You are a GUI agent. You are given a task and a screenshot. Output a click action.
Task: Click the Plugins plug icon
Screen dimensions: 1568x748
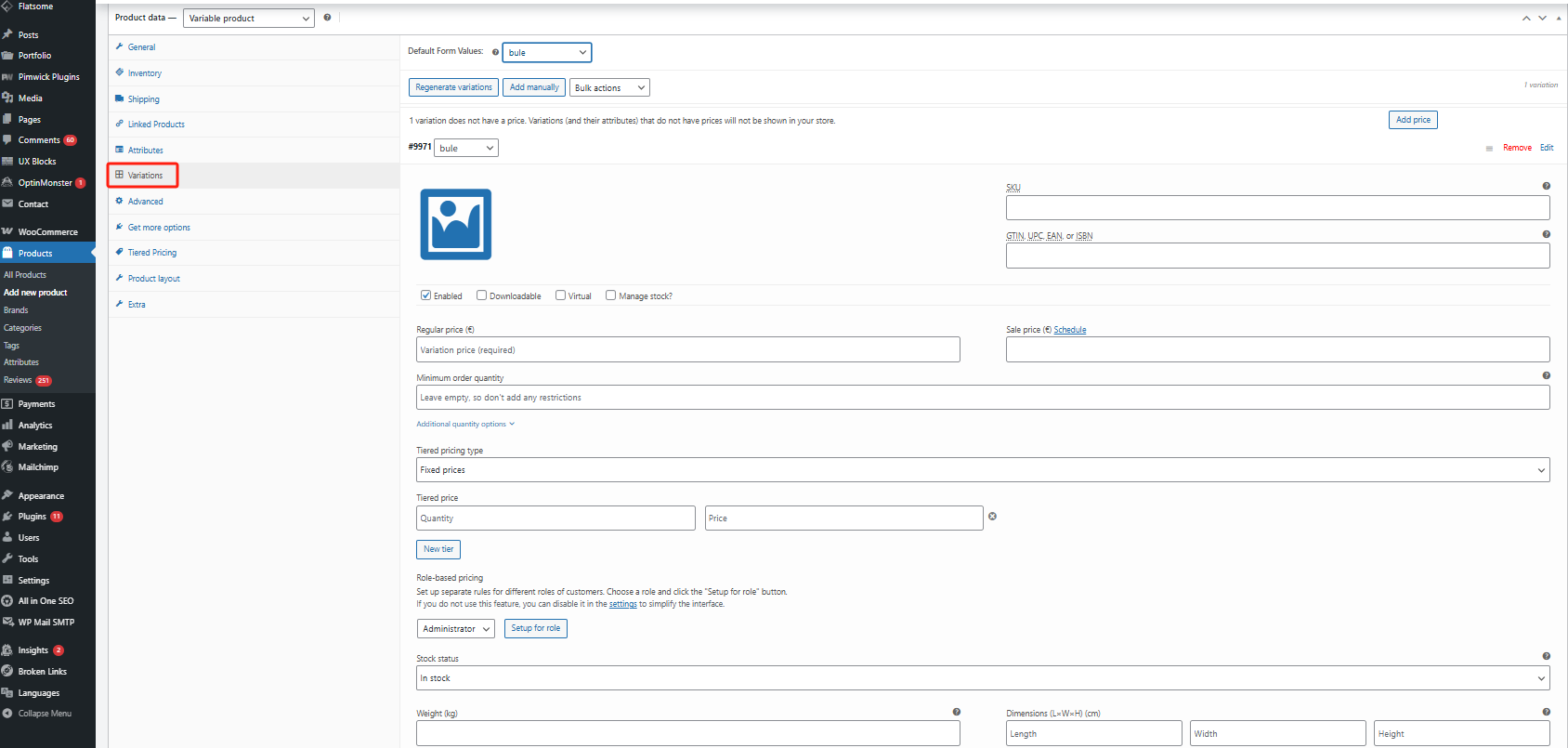point(7,516)
